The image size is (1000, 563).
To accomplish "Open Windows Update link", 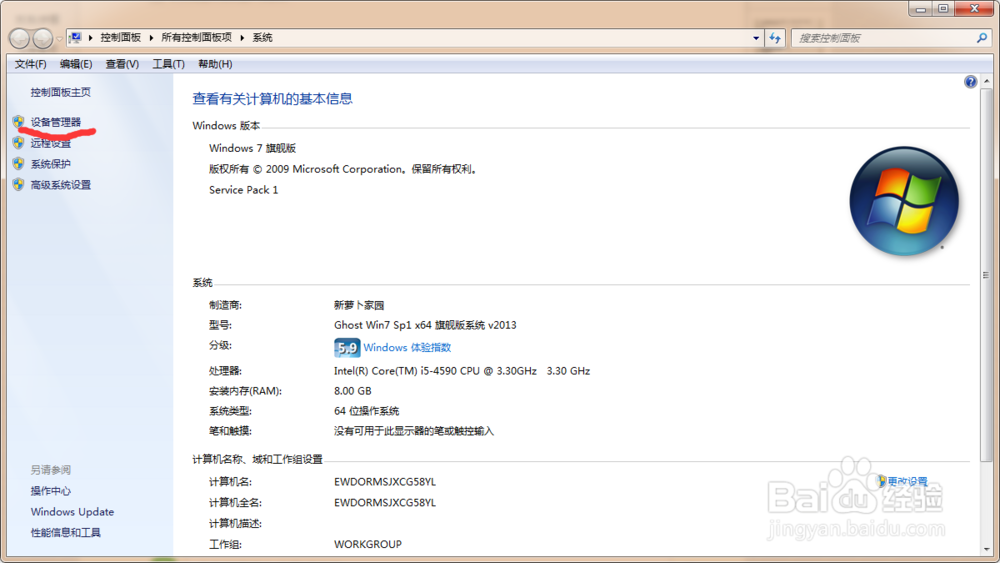I will 72,512.
